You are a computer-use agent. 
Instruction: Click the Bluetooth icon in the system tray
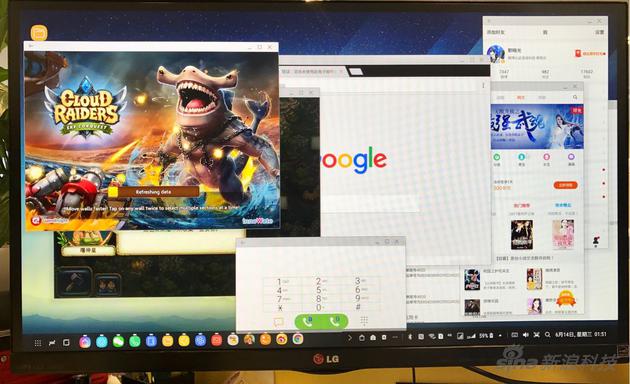click(x=410, y=337)
